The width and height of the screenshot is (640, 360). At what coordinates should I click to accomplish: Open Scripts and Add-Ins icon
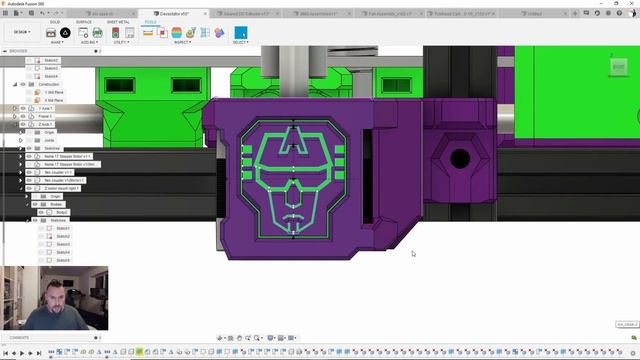click(83, 33)
